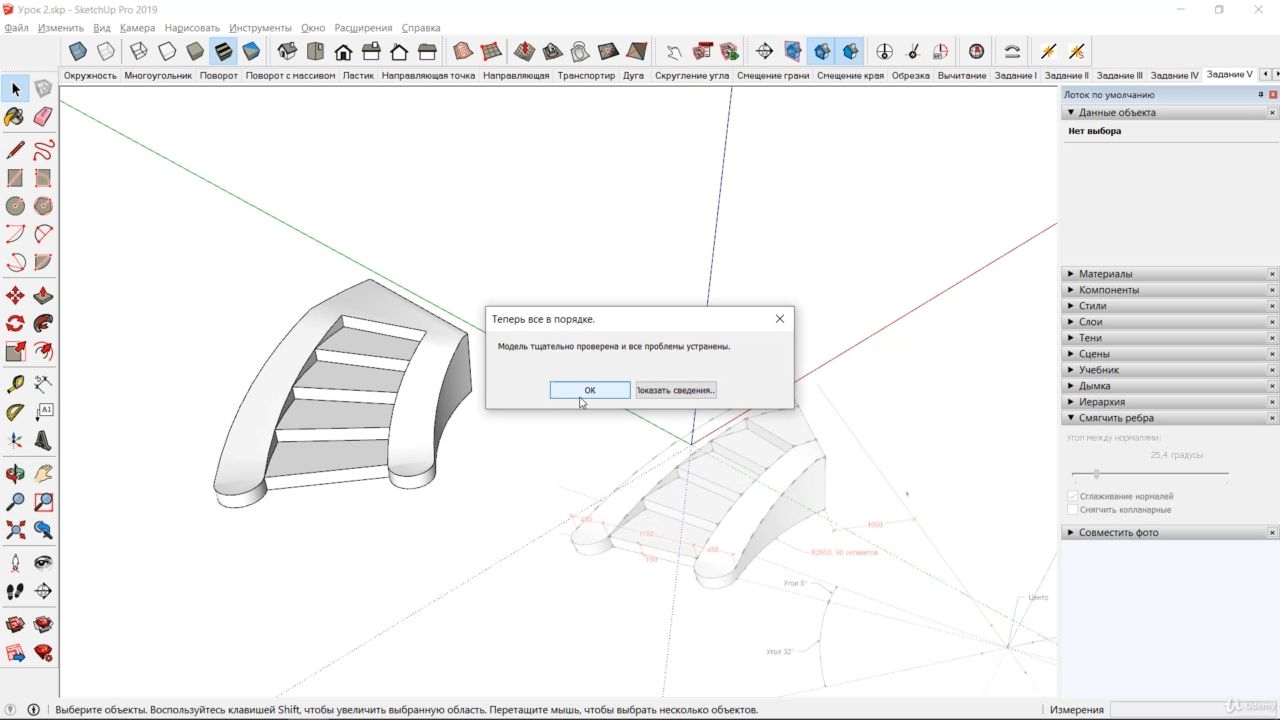Viewport: 1280px width, 720px height.
Task: Toggle the Hidden Line style button
Action: click(x=167, y=51)
